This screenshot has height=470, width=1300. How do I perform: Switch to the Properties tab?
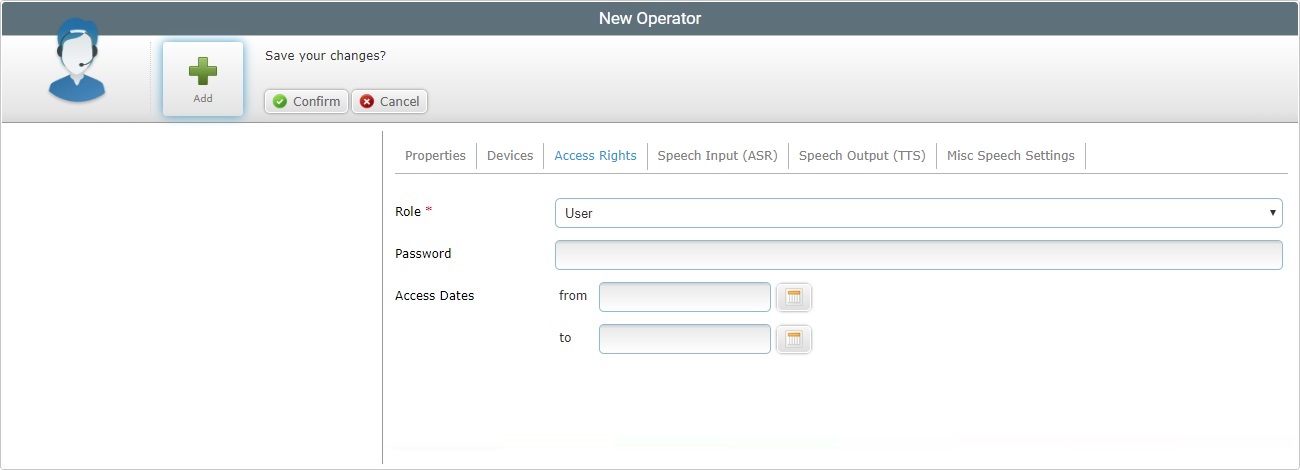coord(435,156)
